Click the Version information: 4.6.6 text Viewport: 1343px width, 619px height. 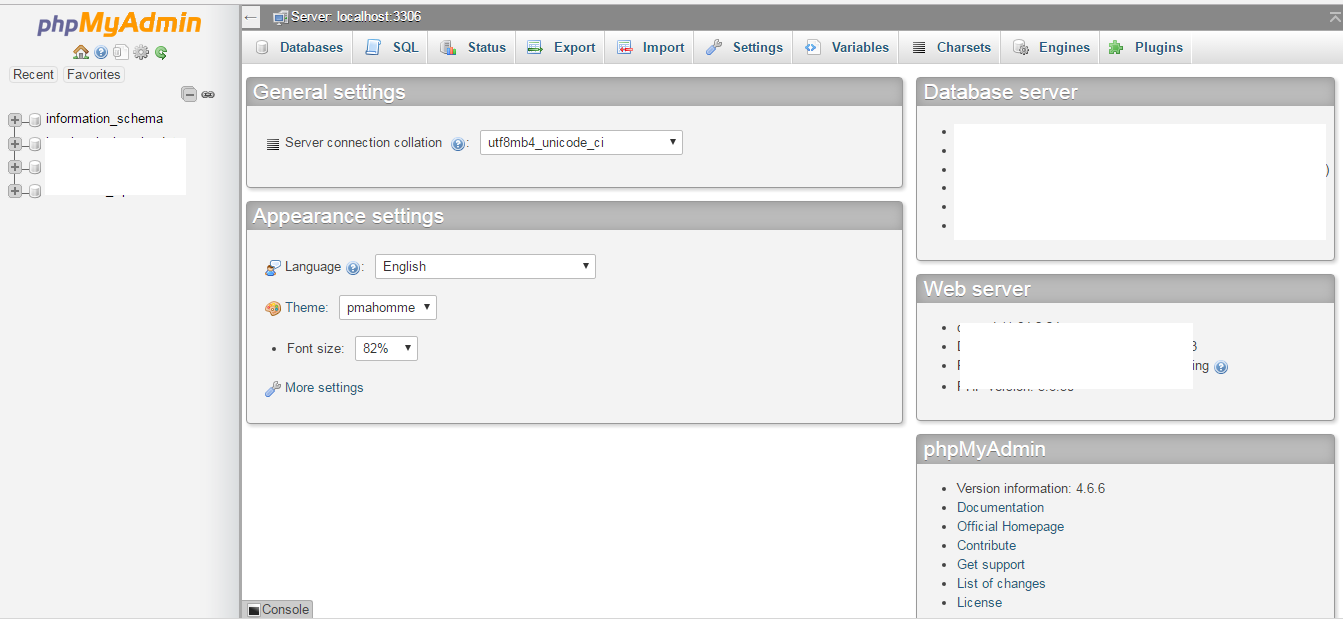[1031, 489]
